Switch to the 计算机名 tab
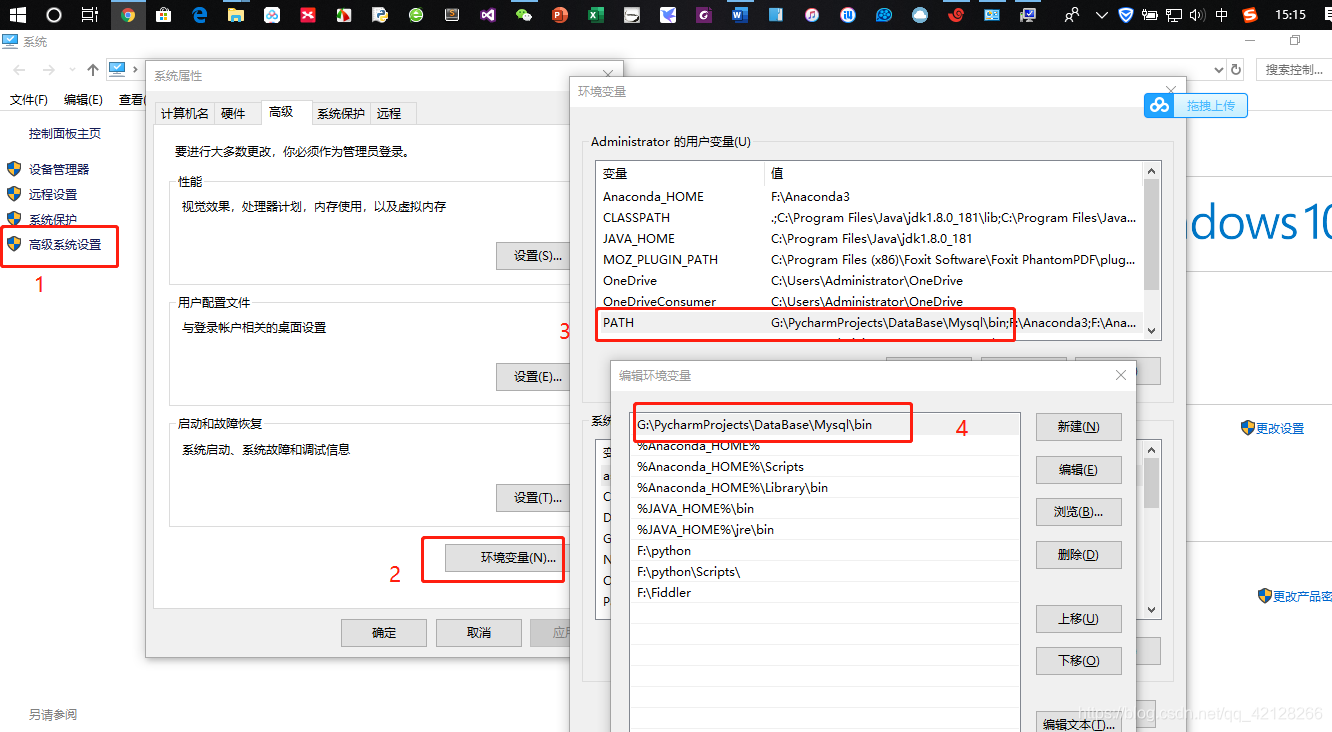This screenshot has width=1332, height=732. point(185,113)
